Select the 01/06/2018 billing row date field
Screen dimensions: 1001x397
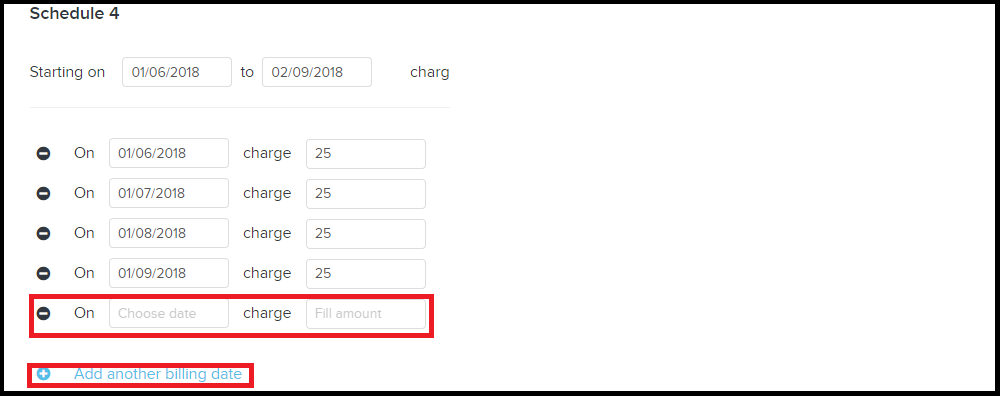pos(169,154)
